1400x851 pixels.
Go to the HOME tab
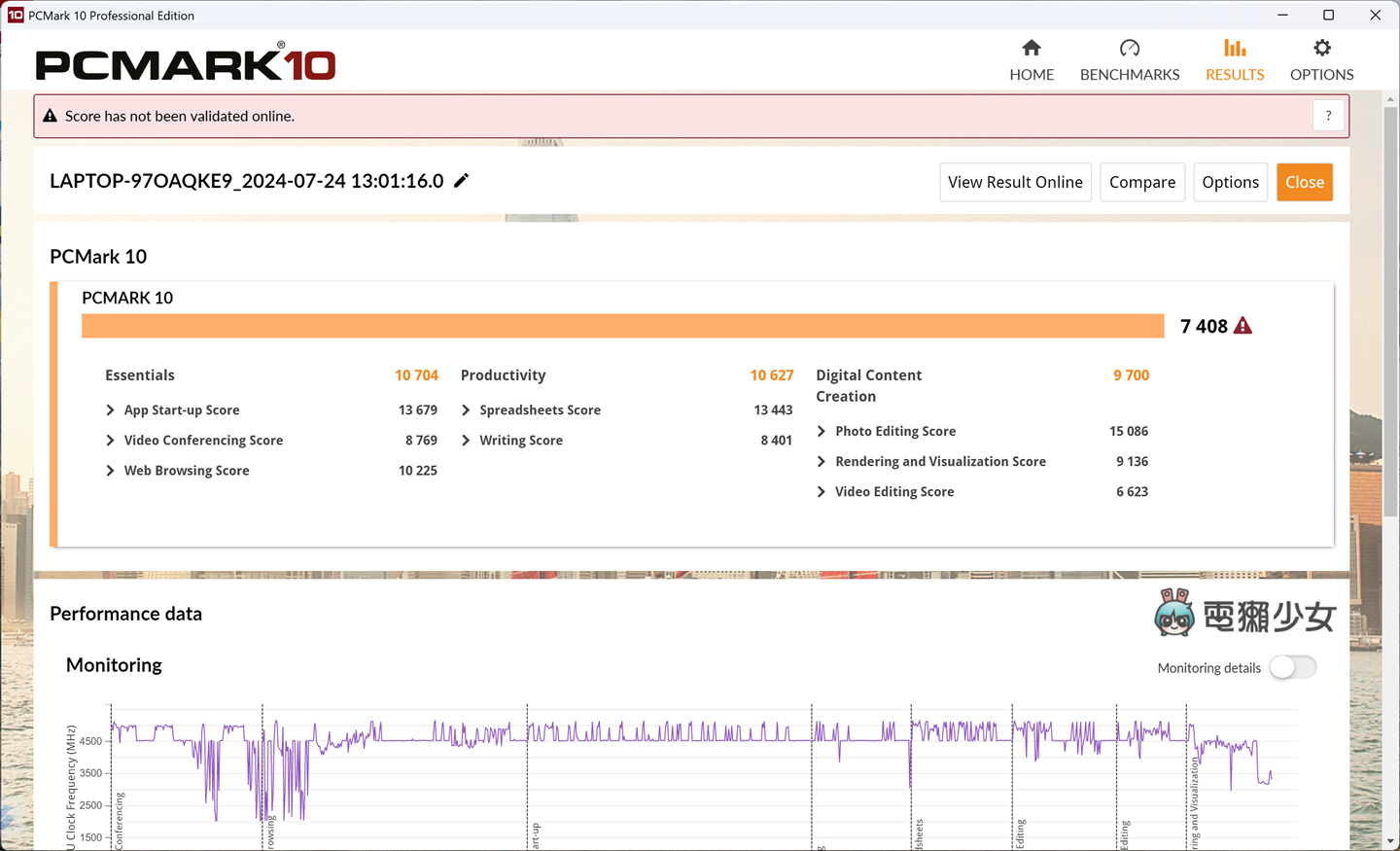(x=1032, y=60)
